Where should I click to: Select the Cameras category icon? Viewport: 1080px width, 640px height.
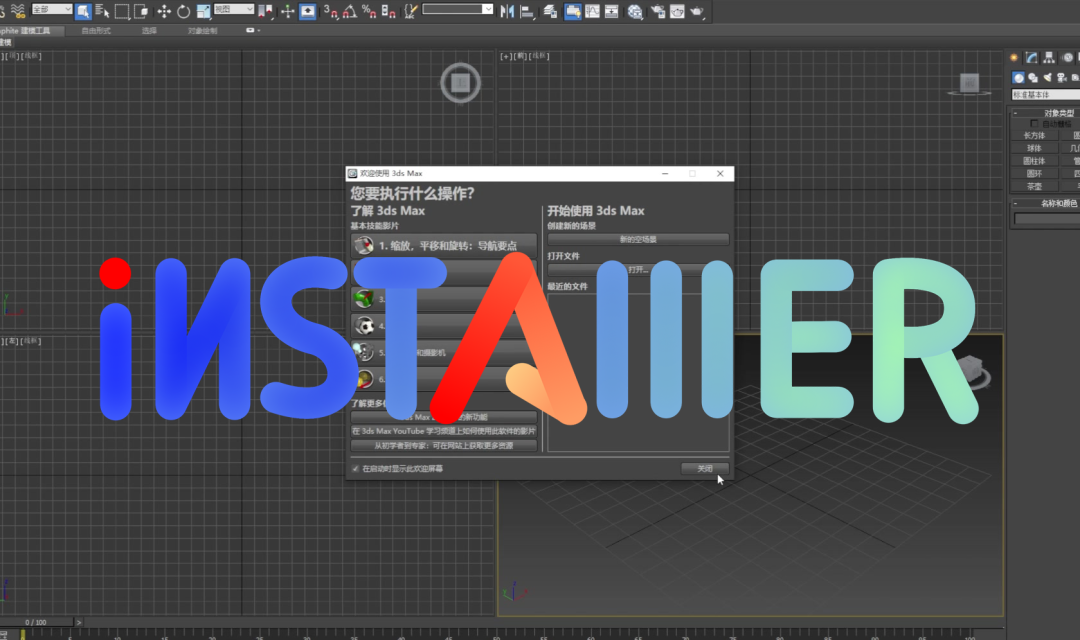click(x=1061, y=78)
